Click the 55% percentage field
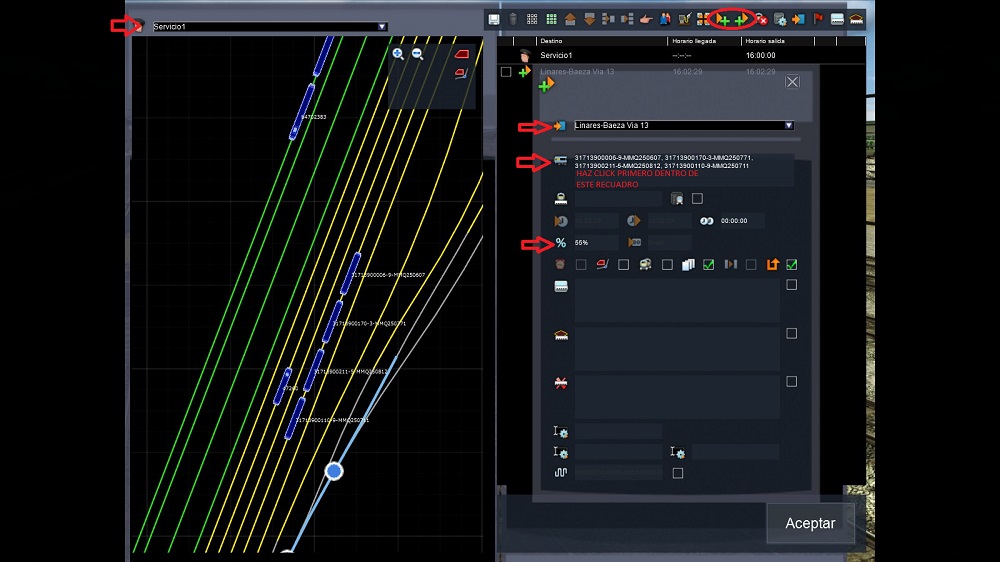This screenshot has width=1000, height=562. click(x=596, y=242)
